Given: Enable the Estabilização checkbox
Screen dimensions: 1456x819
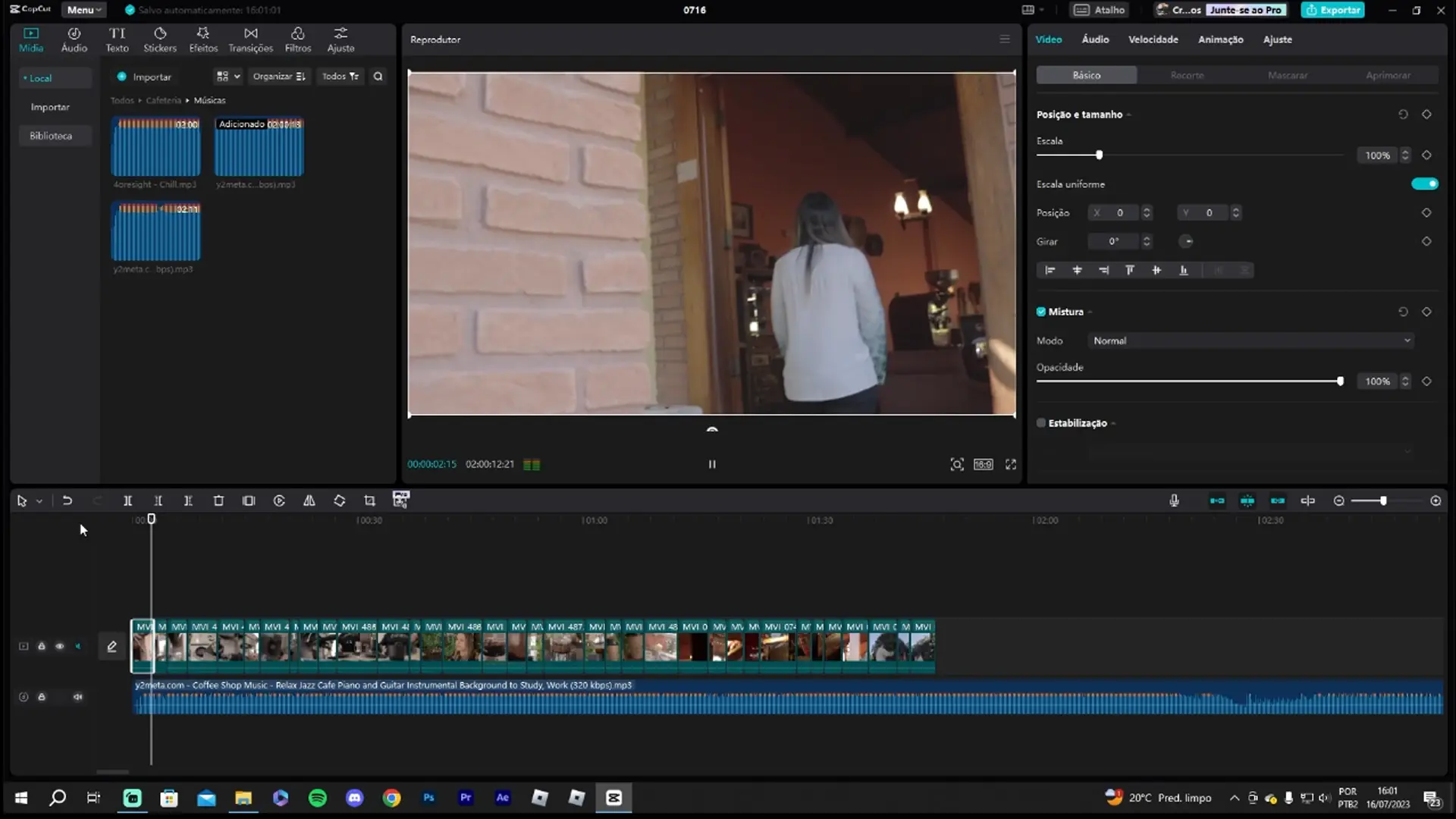Looking at the screenshot, I should 1041,423.
